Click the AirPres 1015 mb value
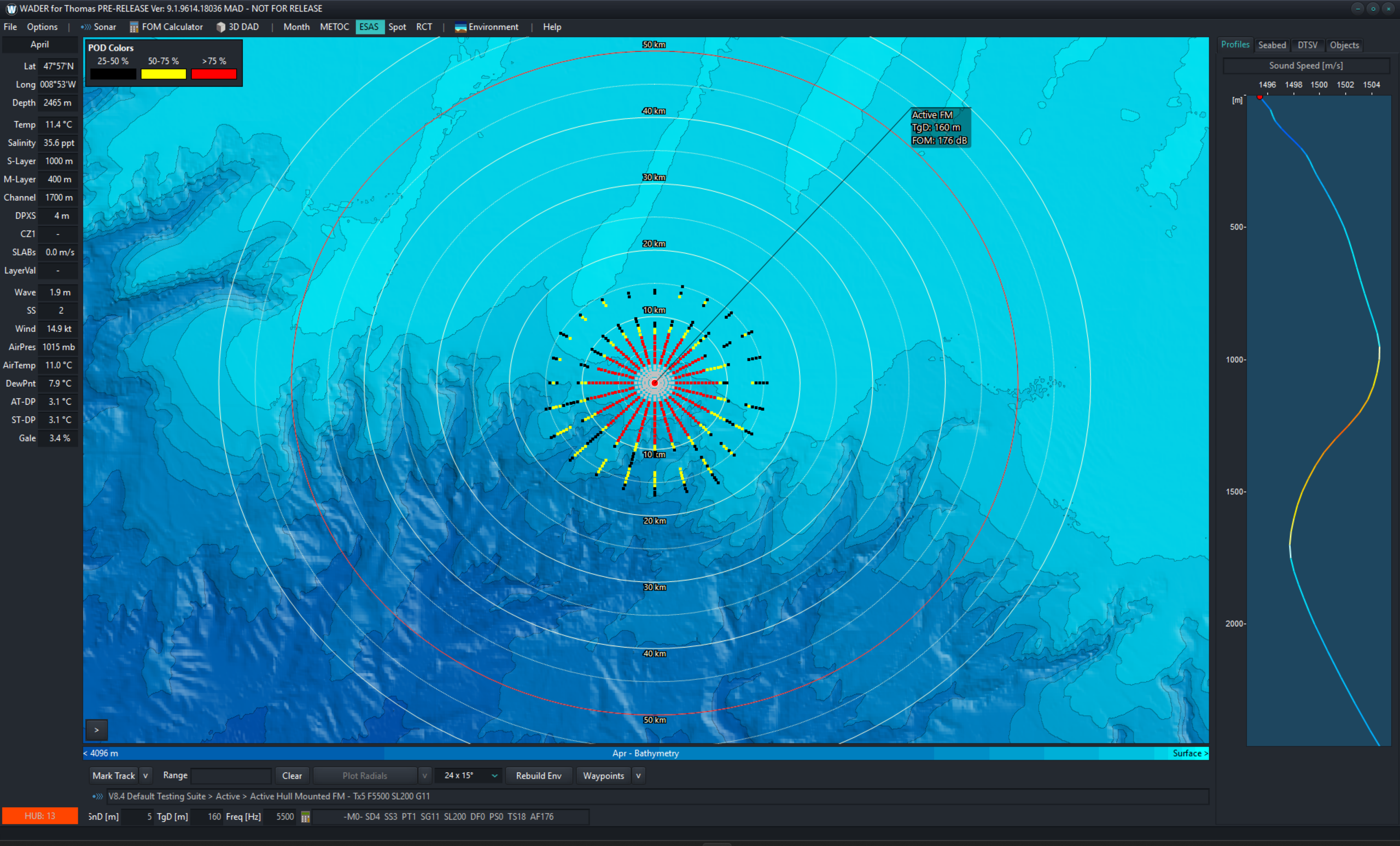1400x846 pixels. tap(59, 347)
